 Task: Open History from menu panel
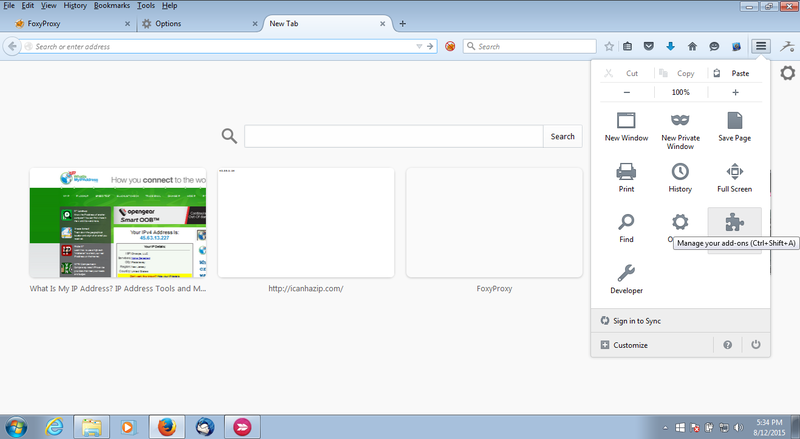point(680,178)
